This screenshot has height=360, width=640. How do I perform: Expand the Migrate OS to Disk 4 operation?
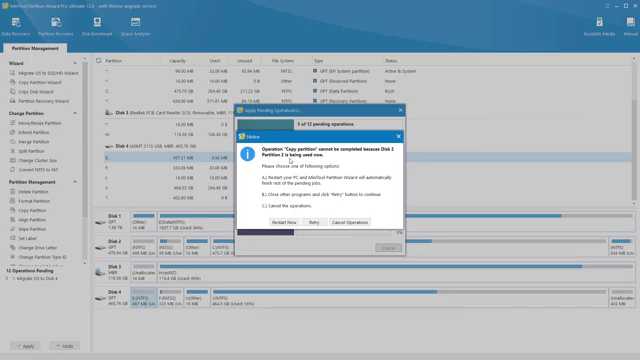[x=7, y=278]
